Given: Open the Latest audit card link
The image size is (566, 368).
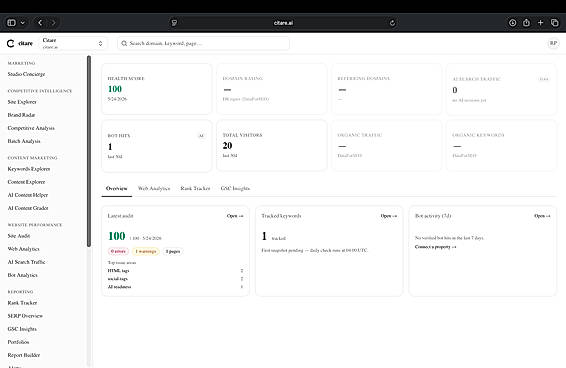Looking at the screenshot, I should 235,216.
